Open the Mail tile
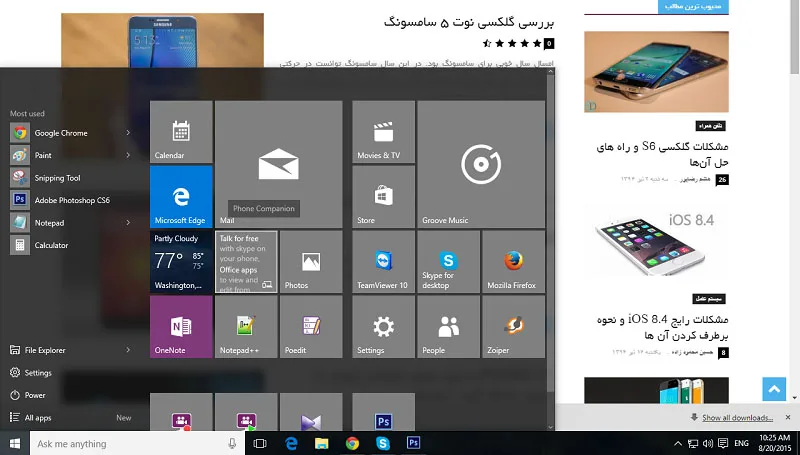 (x=279, y=164)
